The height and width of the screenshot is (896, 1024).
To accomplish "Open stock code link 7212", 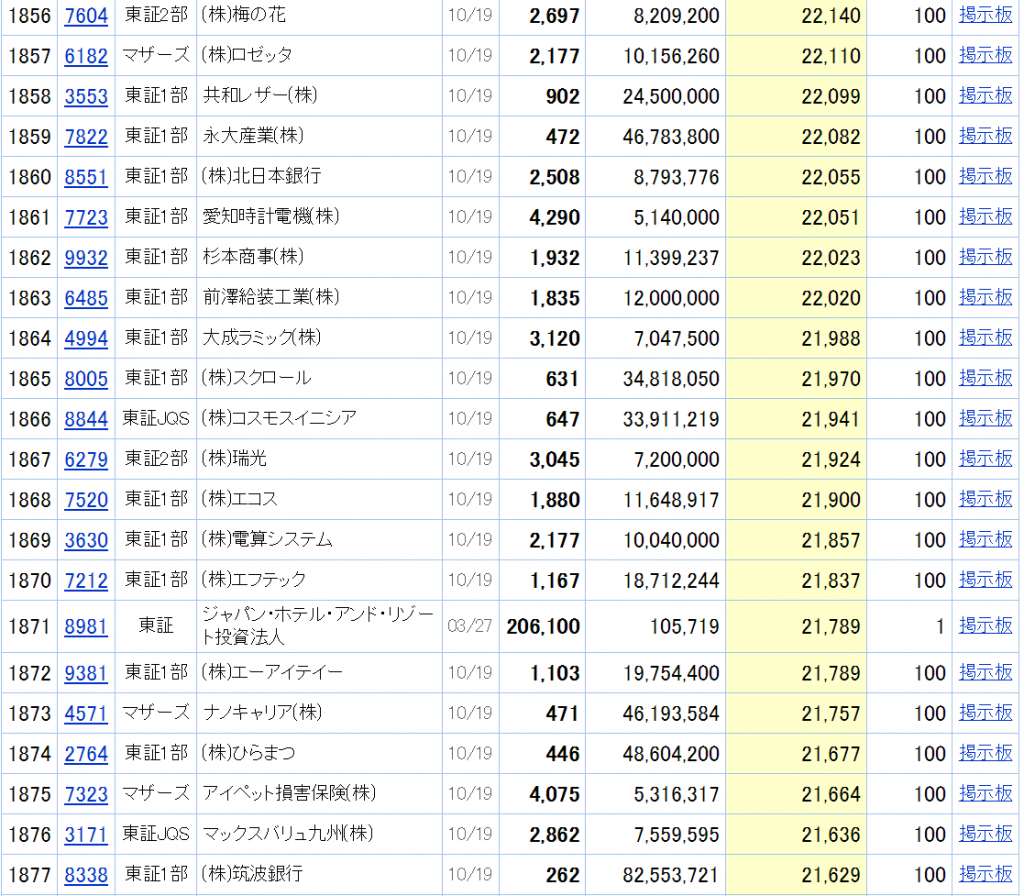I will (86, 581).
